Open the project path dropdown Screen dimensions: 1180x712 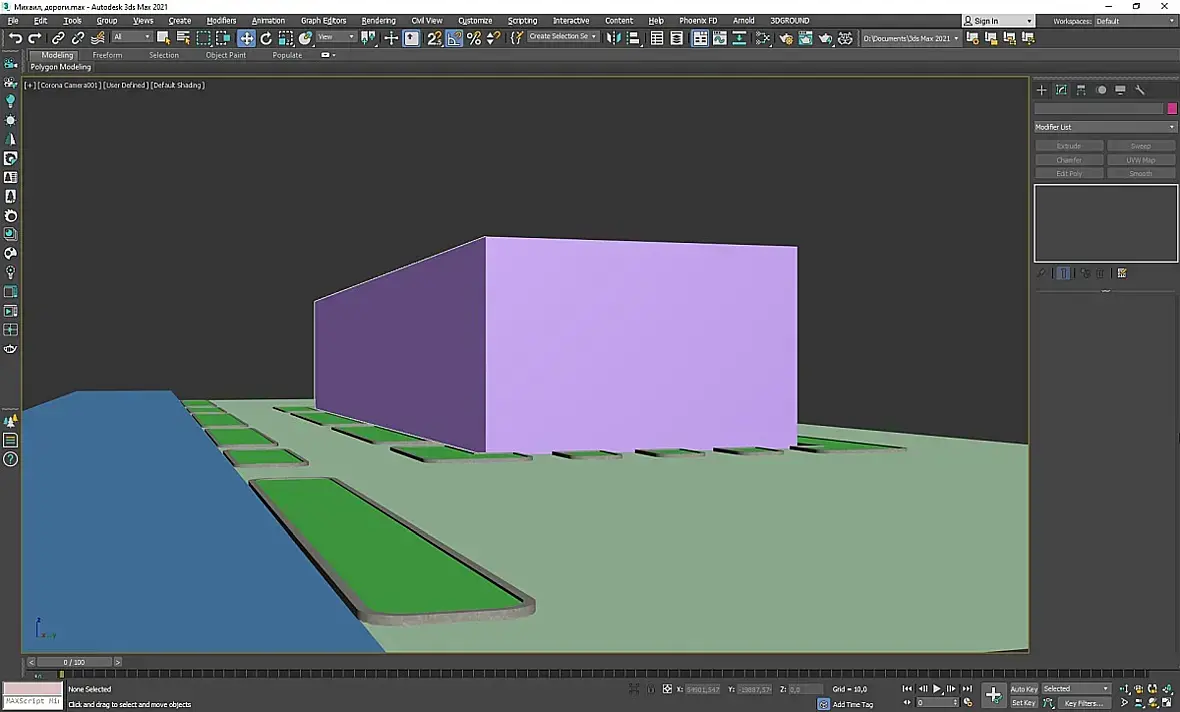pyautogui.click(x=911, y=38)
